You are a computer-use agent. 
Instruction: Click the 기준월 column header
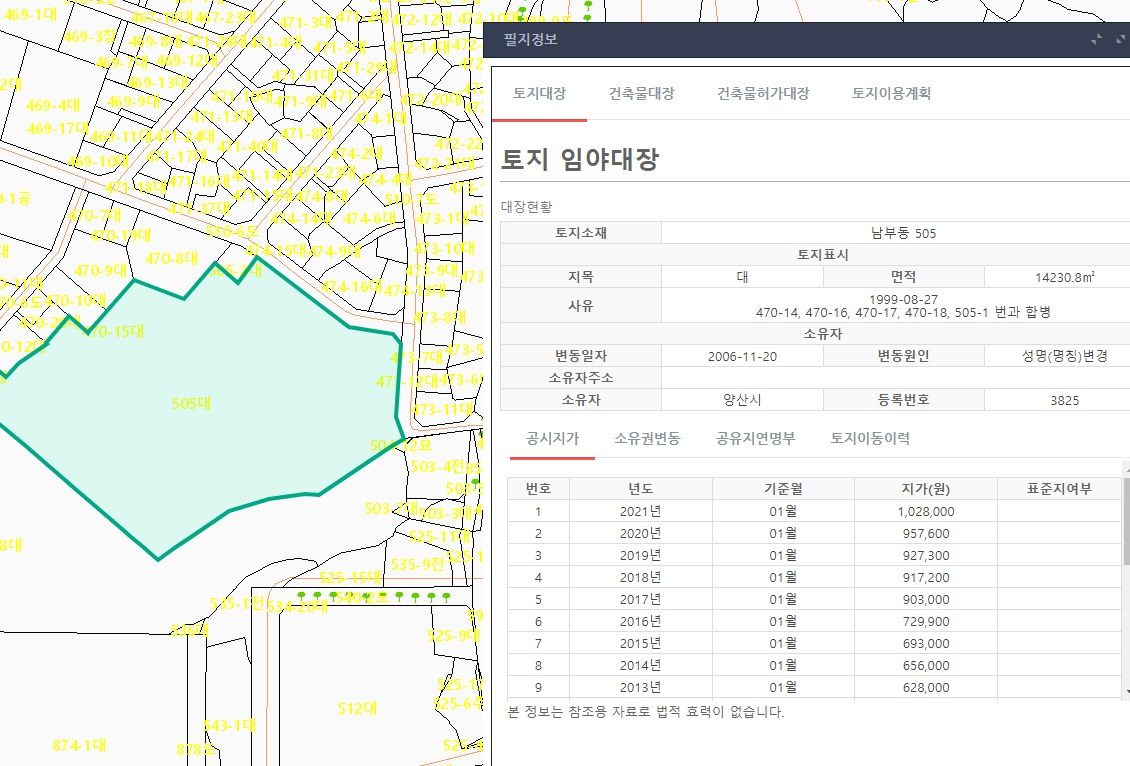click(x=783, y=489)
